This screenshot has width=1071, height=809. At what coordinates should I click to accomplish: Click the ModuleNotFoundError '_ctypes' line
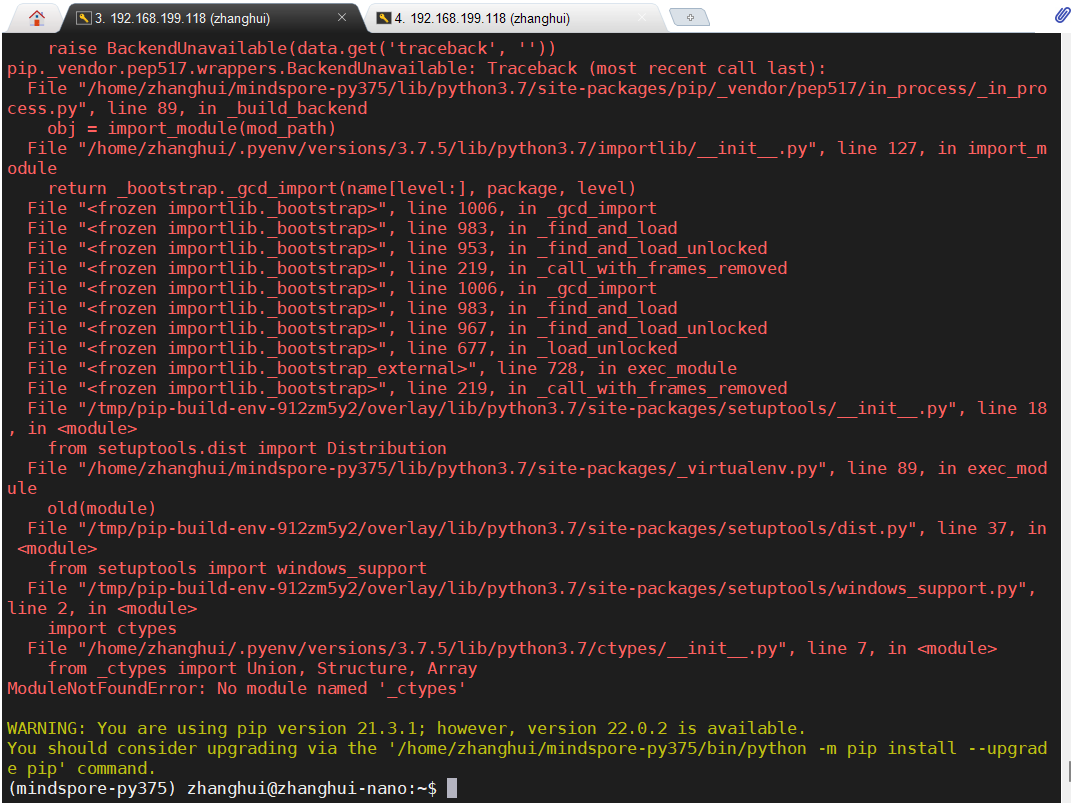[236, 688]
